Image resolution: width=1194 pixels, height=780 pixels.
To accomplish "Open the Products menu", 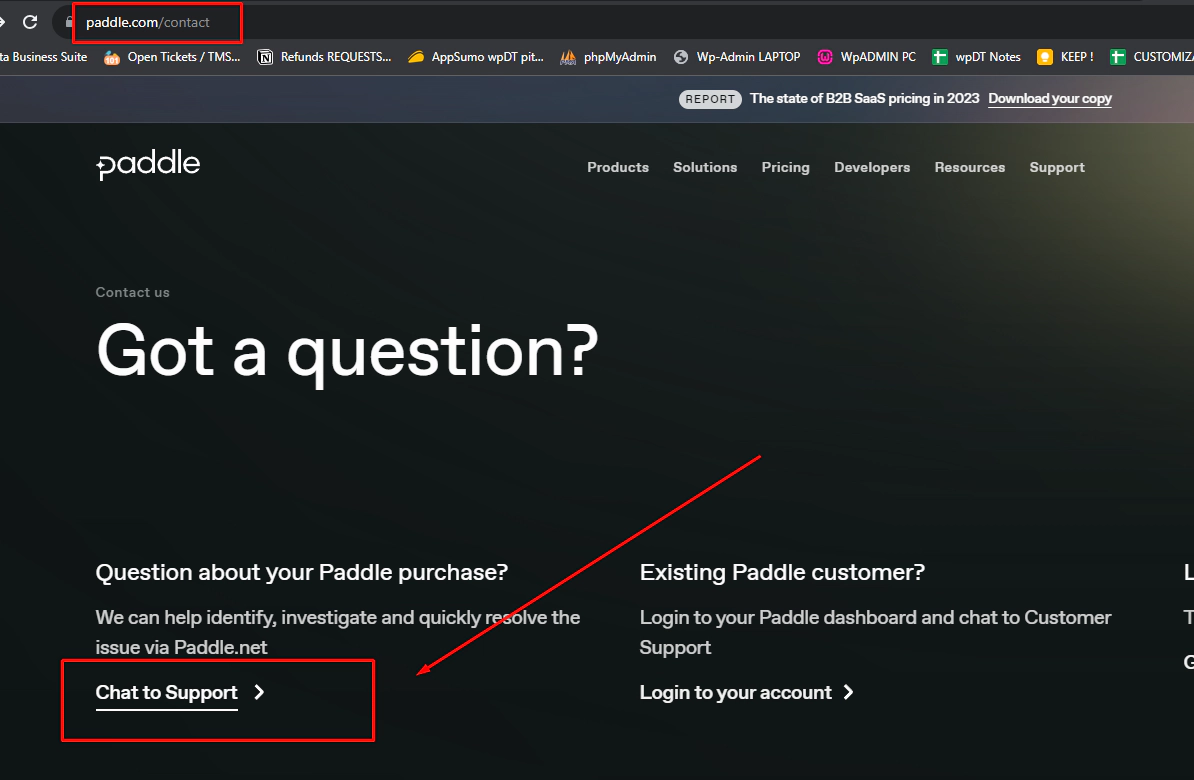I will point(618,168).
